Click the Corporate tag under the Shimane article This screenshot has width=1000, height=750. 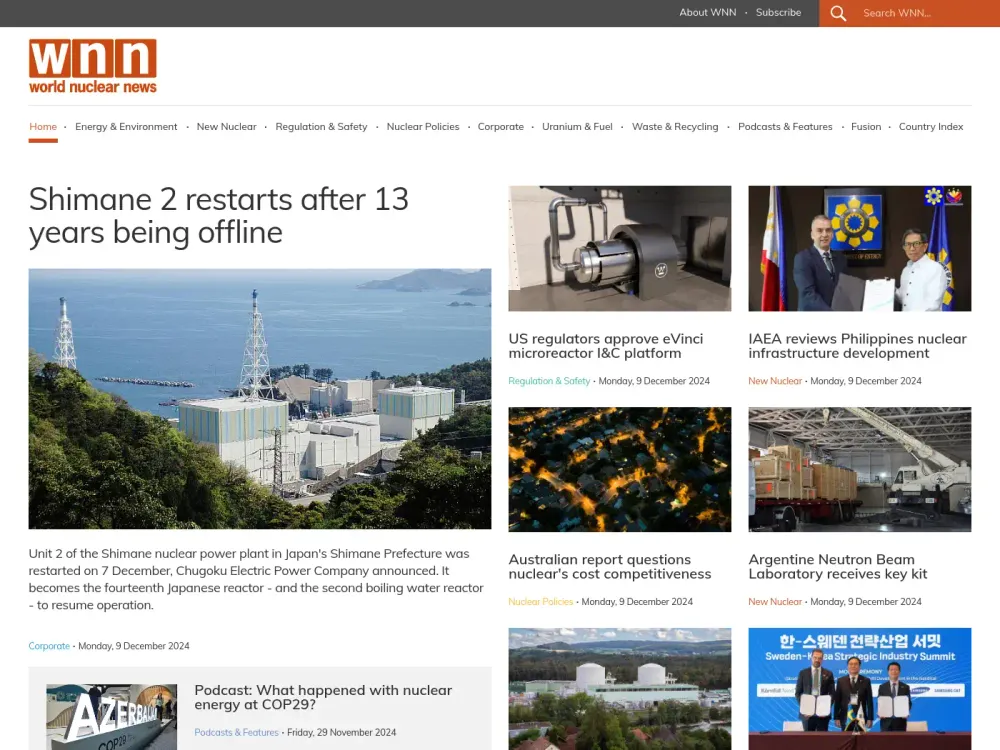click(48, 645)
